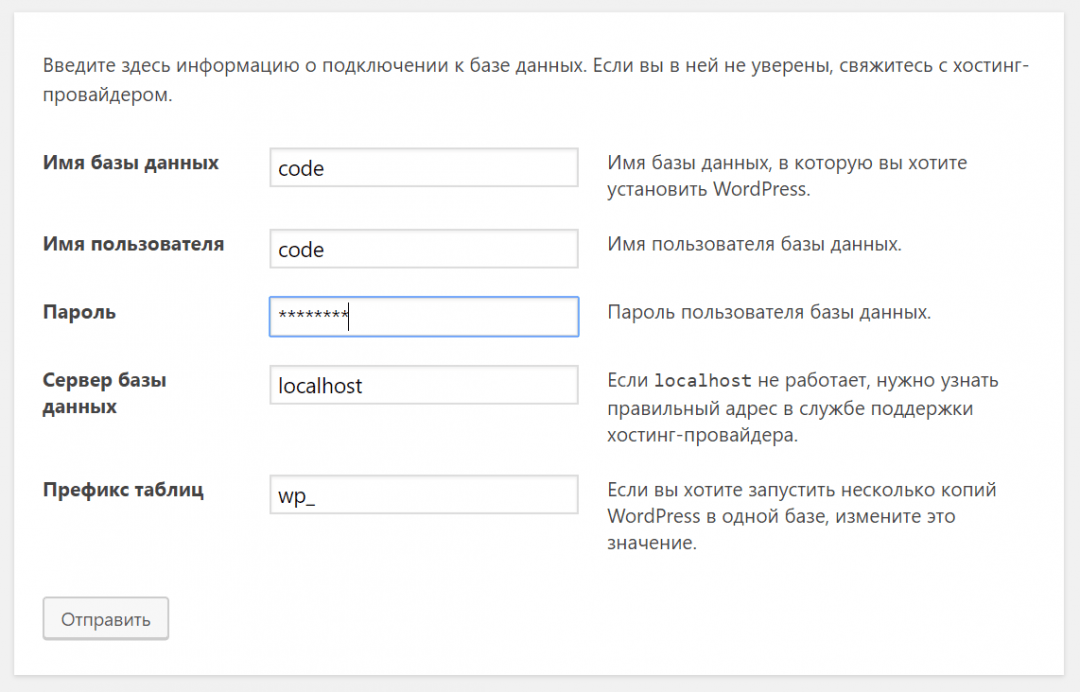
Task: Click monospace 'localhost' word in help text
Action: (x=702, y=381)
